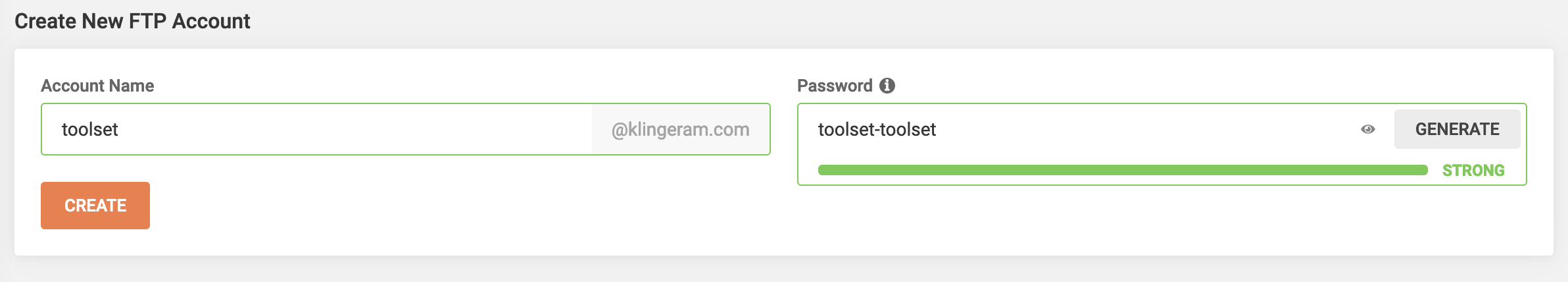
Task: Click the GENERATE password button
Action: 1457,129
